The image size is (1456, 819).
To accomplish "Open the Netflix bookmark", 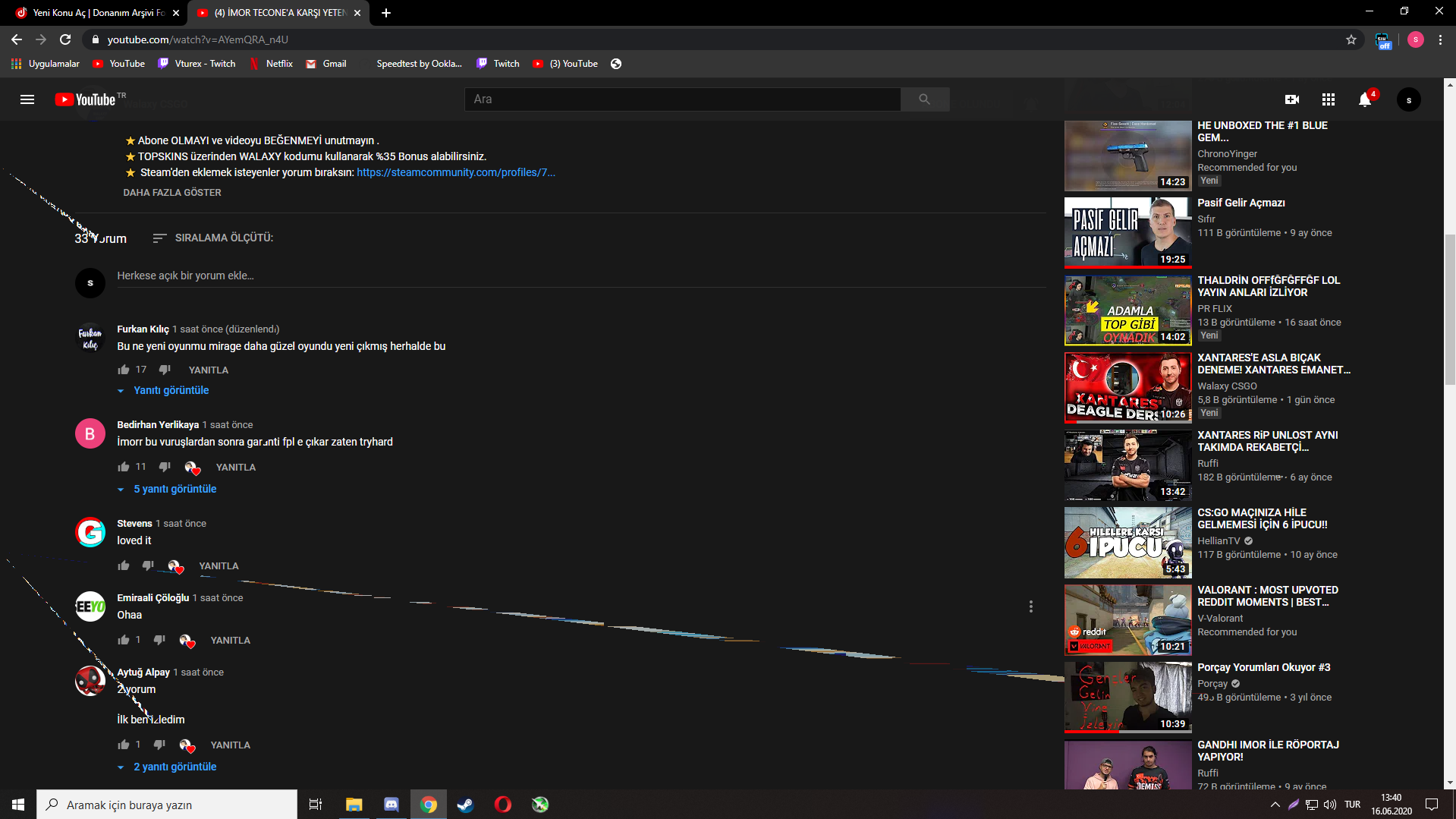I will coord(271,64).
